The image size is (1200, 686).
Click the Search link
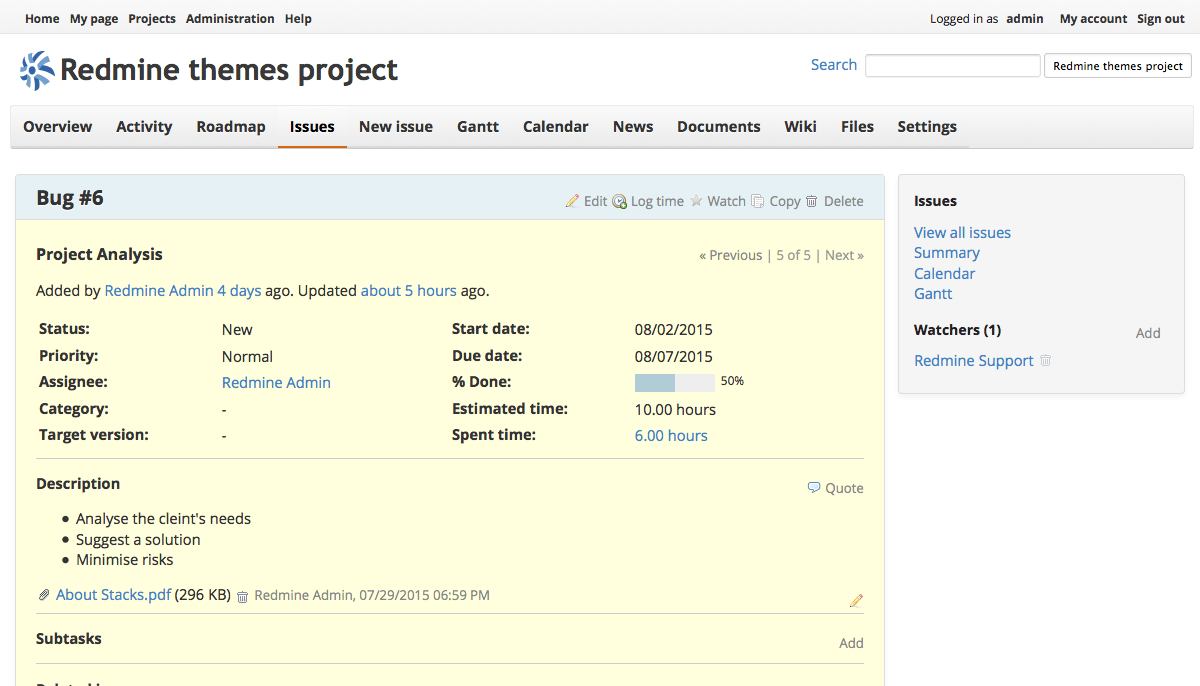click(x=834, y=65)
